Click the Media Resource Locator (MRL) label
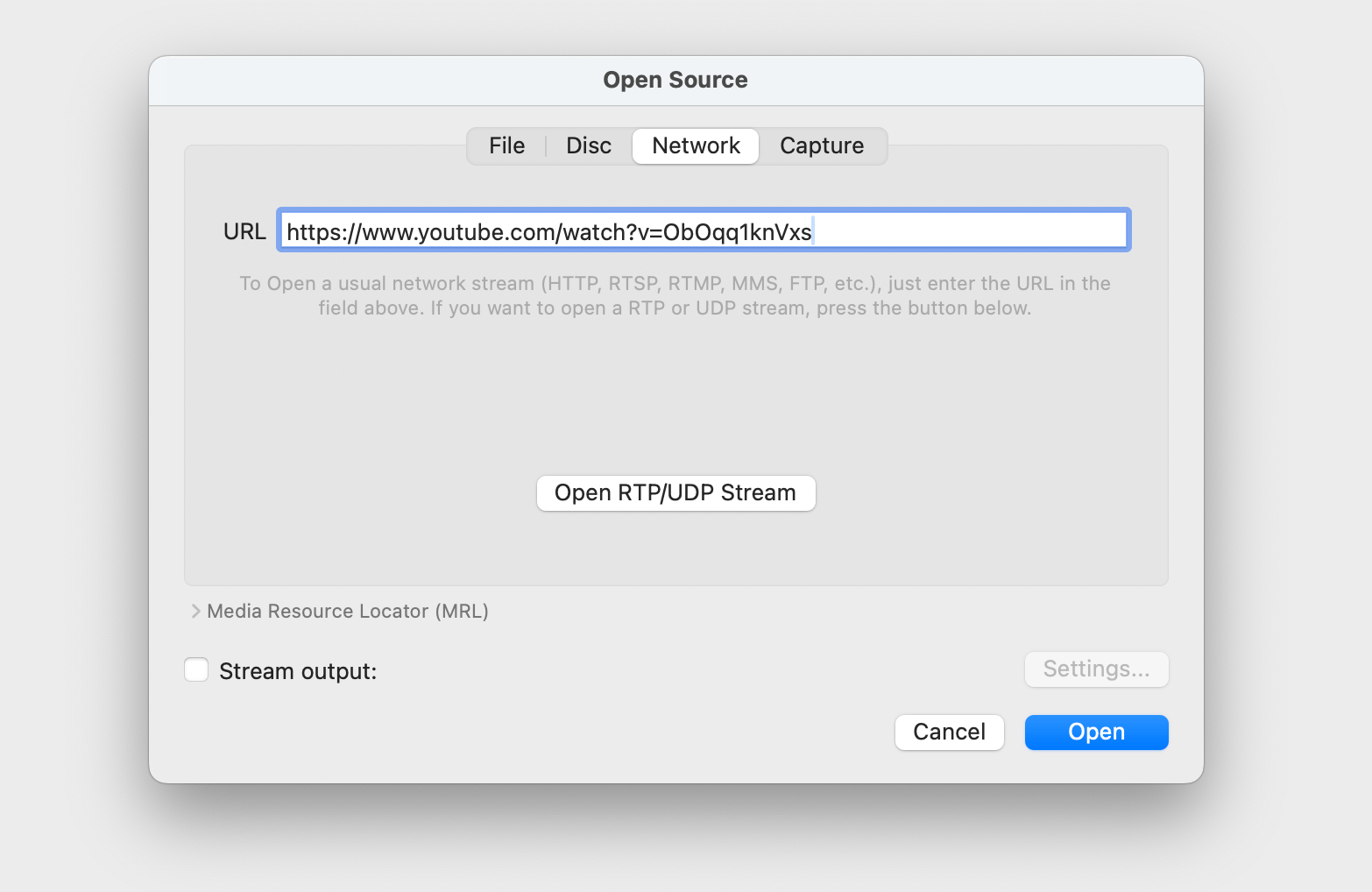Image resolution: width=1372 pixels, height=892 pixels. [348, 611]
